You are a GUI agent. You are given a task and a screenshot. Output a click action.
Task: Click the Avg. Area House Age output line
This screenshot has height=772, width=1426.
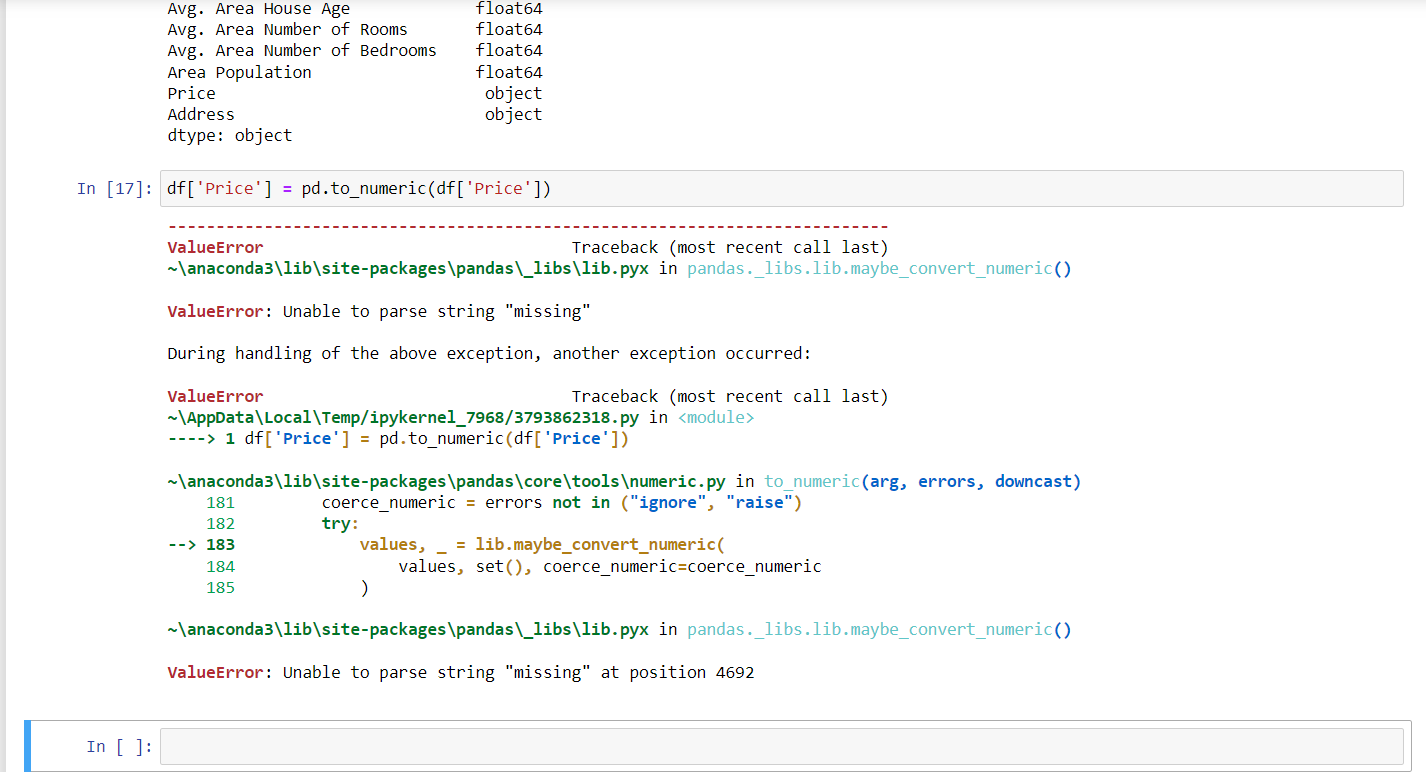259,9
